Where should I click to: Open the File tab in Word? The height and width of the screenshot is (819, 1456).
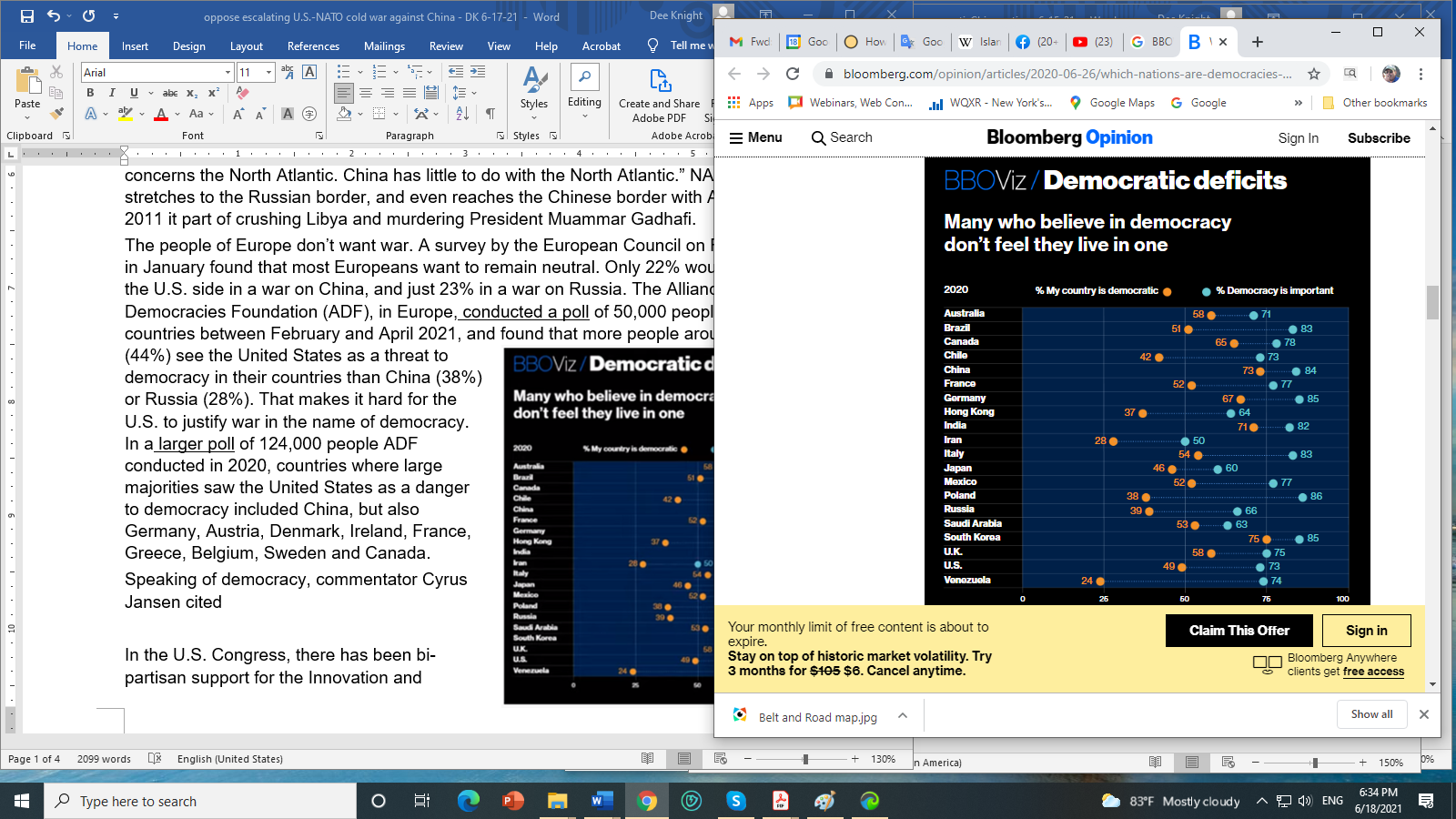[27, 45]
